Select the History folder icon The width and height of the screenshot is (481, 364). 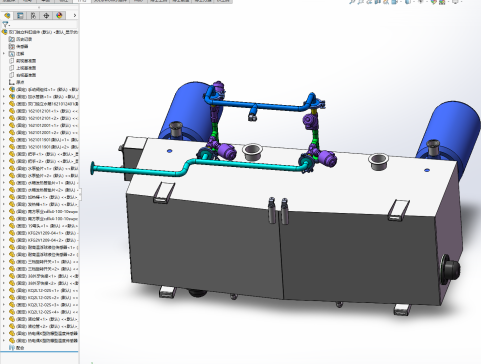click(x=12, y=39)
